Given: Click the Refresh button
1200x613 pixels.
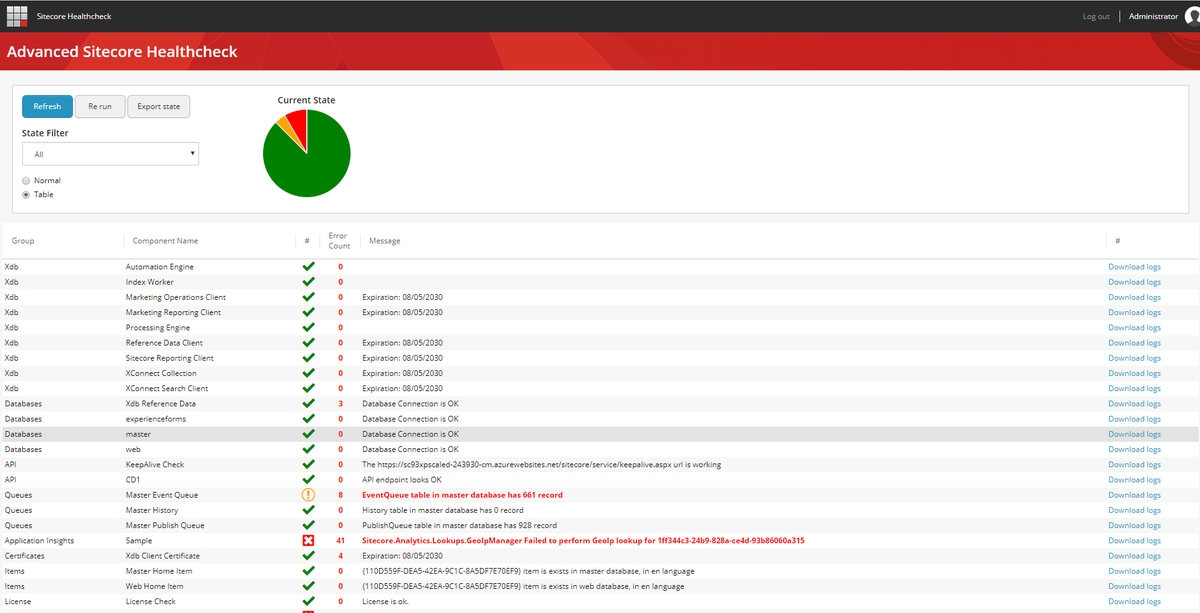Looking at the screenshot, I should 47,106.
